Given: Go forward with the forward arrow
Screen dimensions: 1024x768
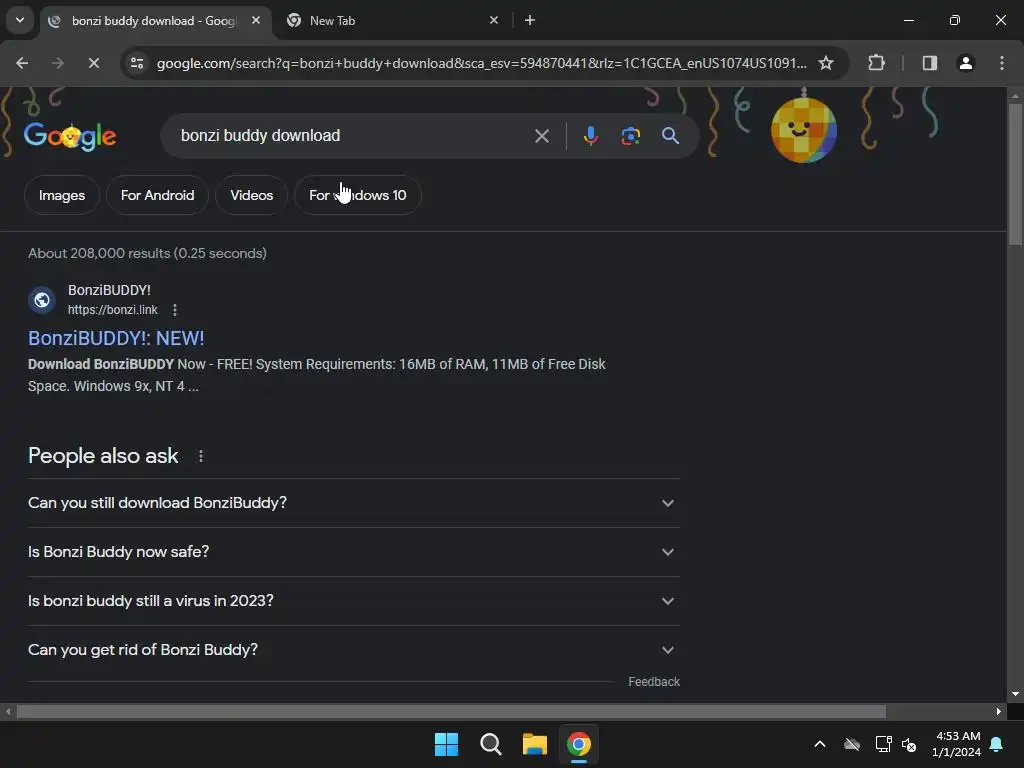Looking at the screenshot, I should [x=57, y=63].
